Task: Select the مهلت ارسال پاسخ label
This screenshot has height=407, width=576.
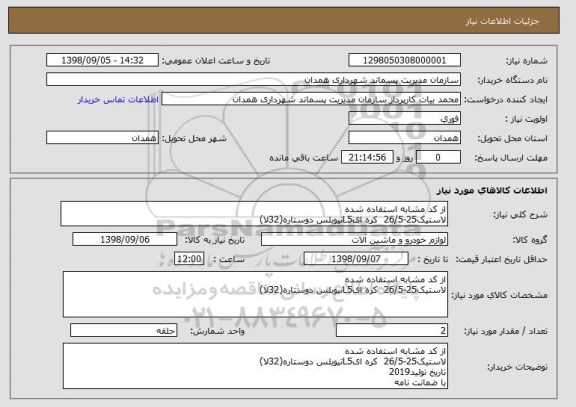Action: pos(511,158)
